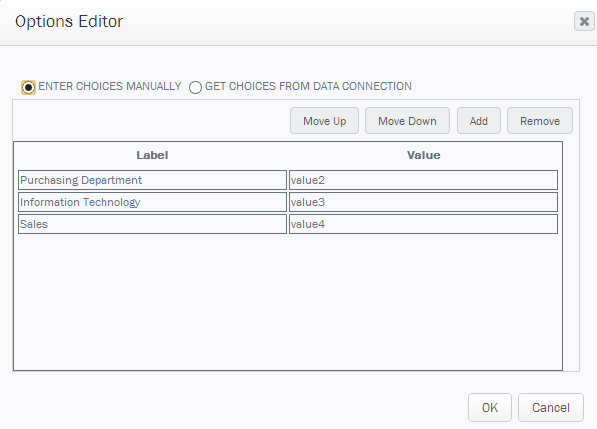Add a new choice row
Image resolution: width=597 pixels, height=429 pixels.
click(479, 121)
